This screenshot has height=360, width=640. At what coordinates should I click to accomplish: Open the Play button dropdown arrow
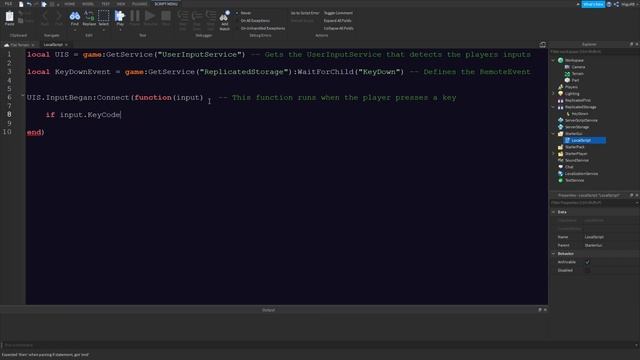point(120,30)
